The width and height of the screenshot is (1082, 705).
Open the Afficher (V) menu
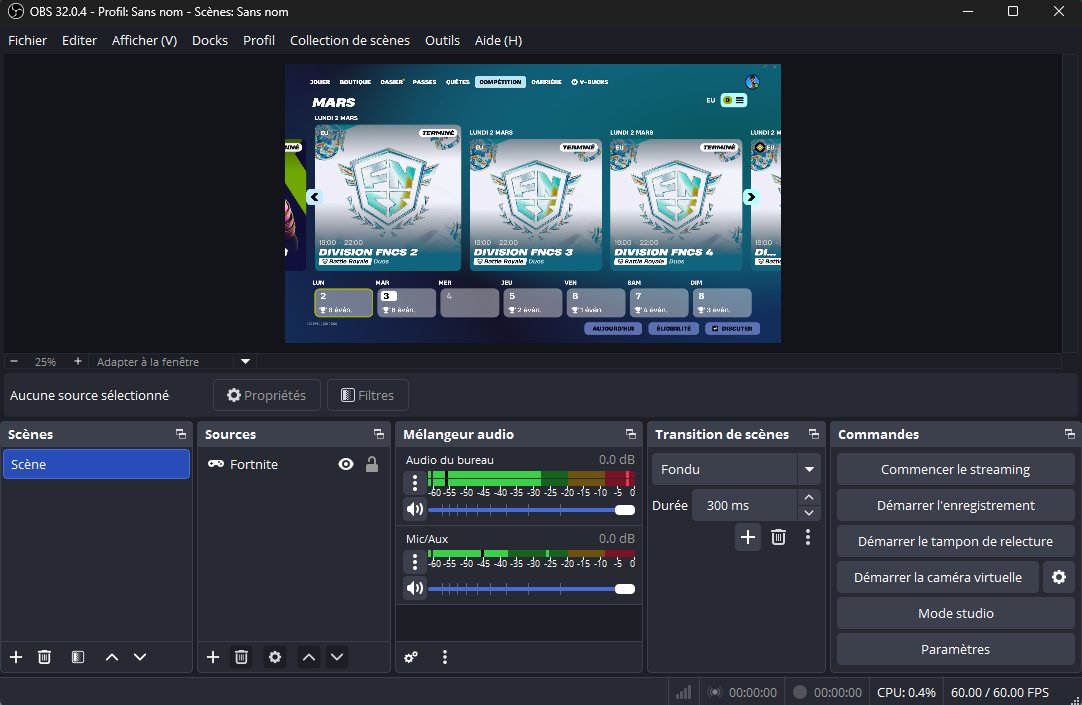coord(144,40)
